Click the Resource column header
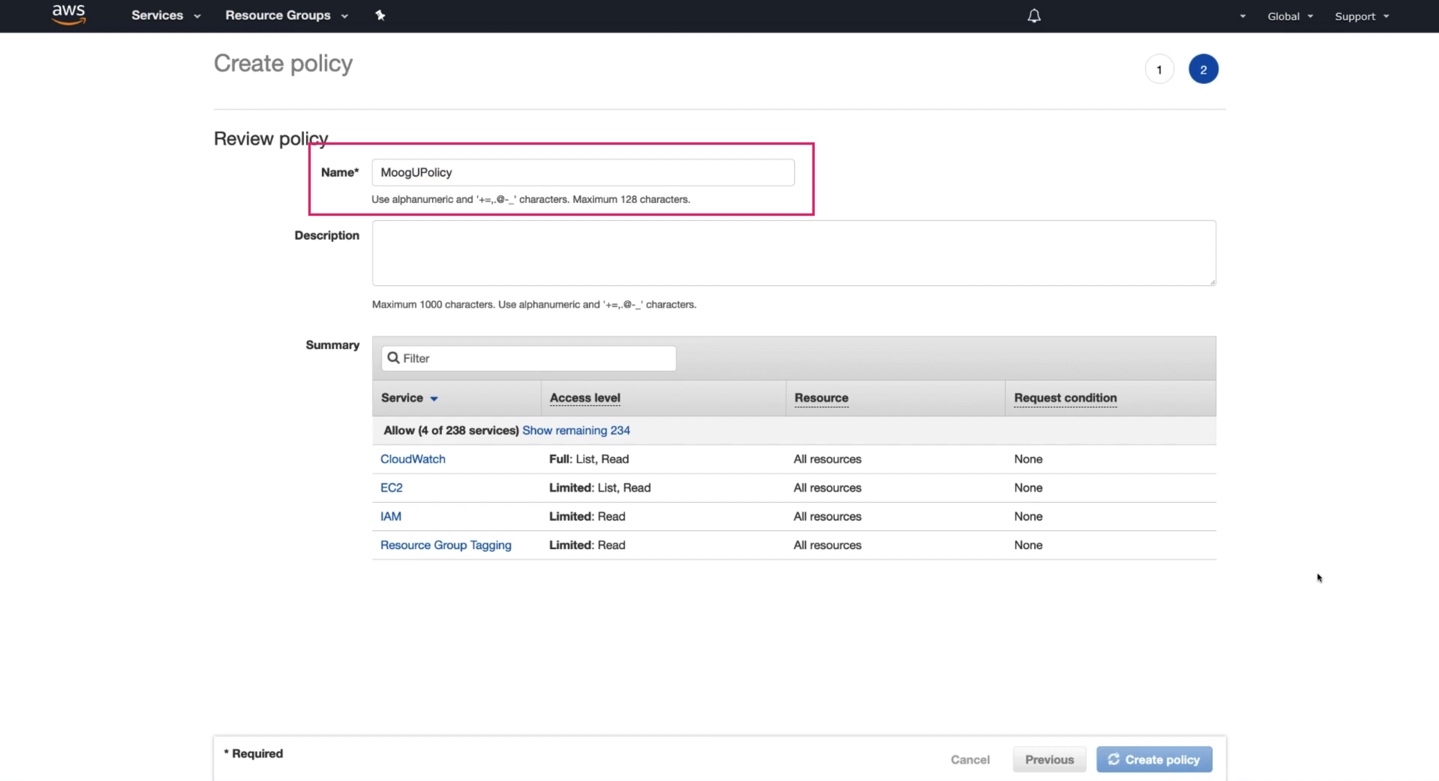 [x=821, y=398]
